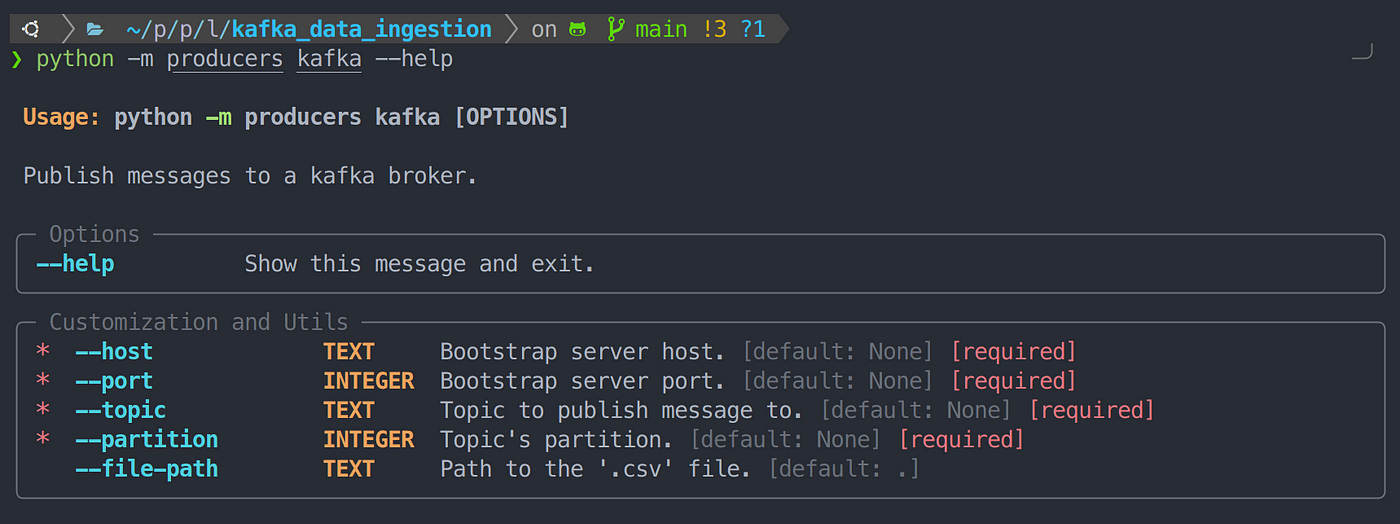Click the [required] tag on --topic row
Image resolution: width=1400 pixels, height=524 pixels.
(x=1092, y=410)
